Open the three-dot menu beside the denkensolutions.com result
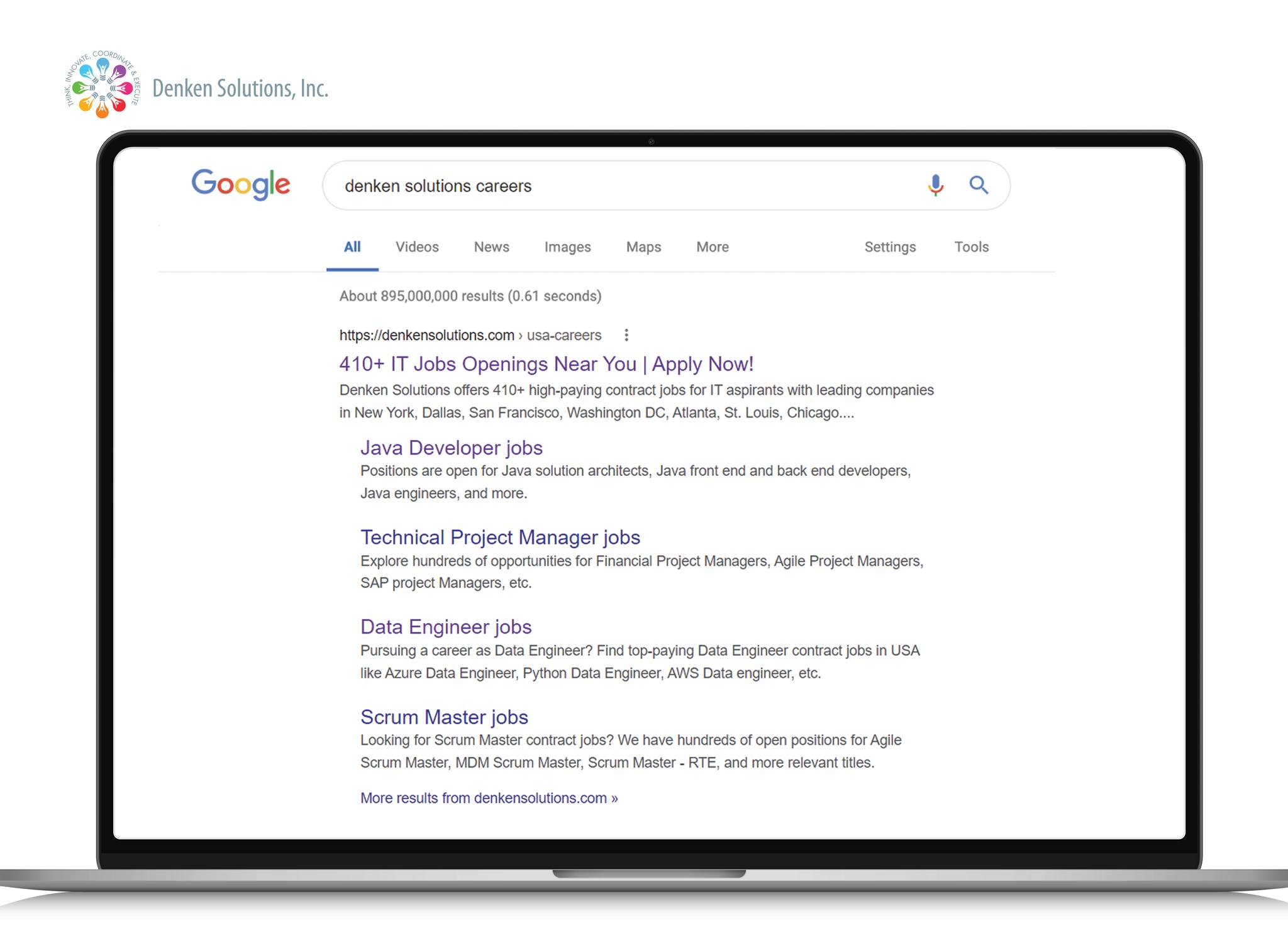 pyautogui.click(x=626, y=335)
